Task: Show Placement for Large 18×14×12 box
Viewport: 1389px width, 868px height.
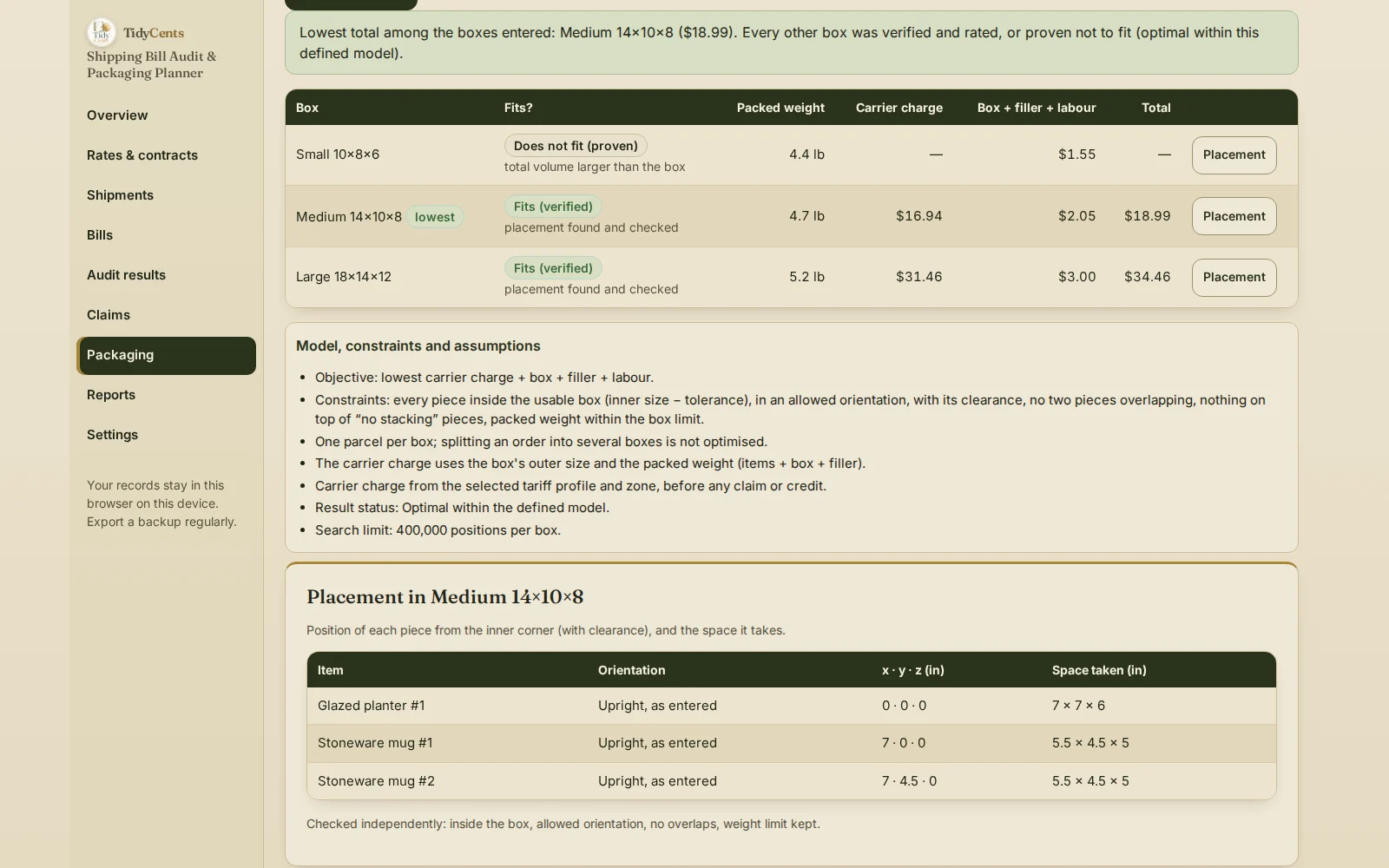Action: pyautogui.click(x=1234, y=278)
